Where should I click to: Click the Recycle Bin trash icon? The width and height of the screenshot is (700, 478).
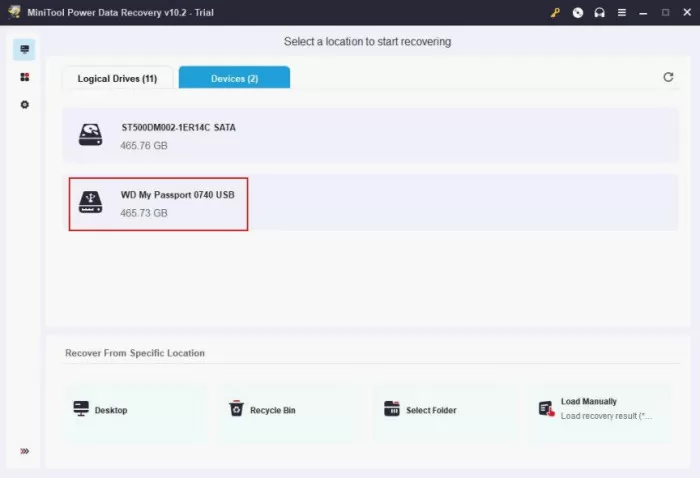236,408
